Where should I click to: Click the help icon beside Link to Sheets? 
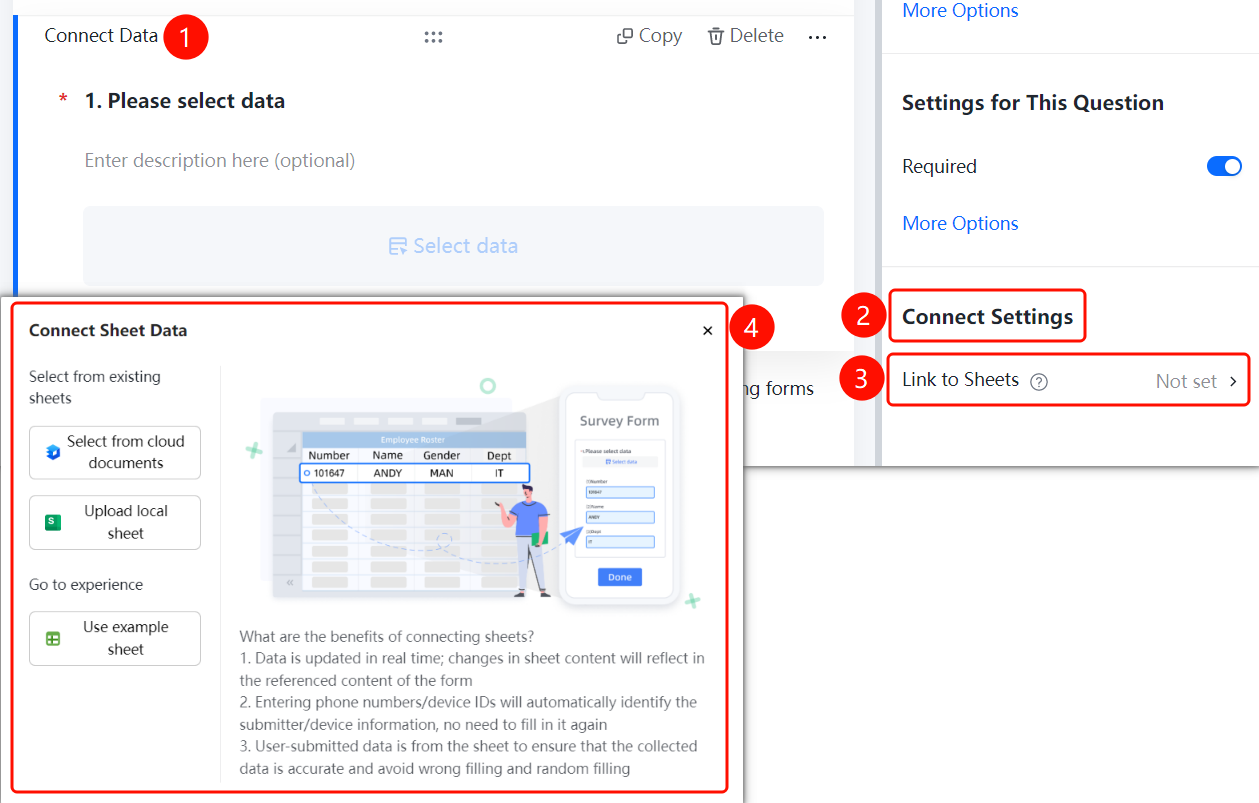(1039, 381)
